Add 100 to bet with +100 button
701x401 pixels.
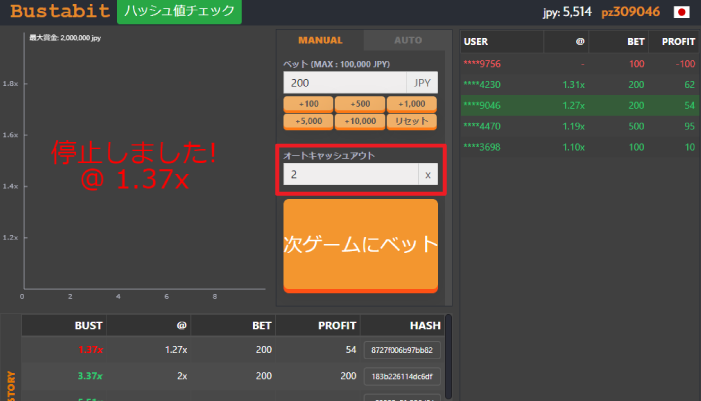click(308, 104)
